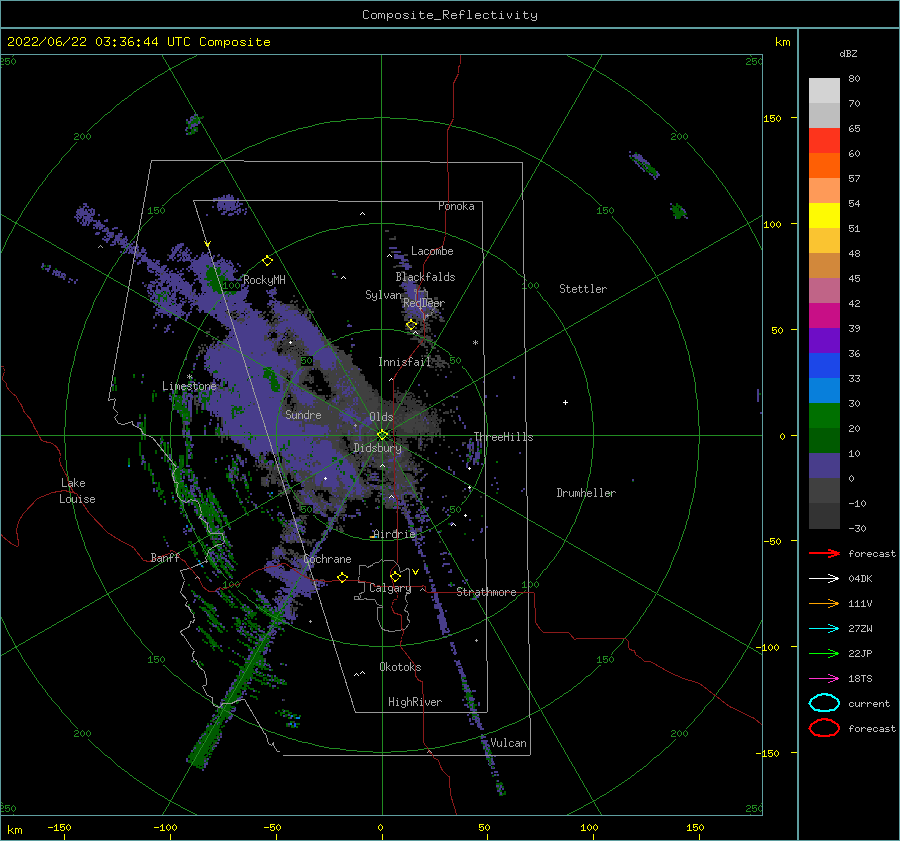Pick the magenta 42 dBZ legend swatch
Viewport: 900px width, 841px height.
824,315
